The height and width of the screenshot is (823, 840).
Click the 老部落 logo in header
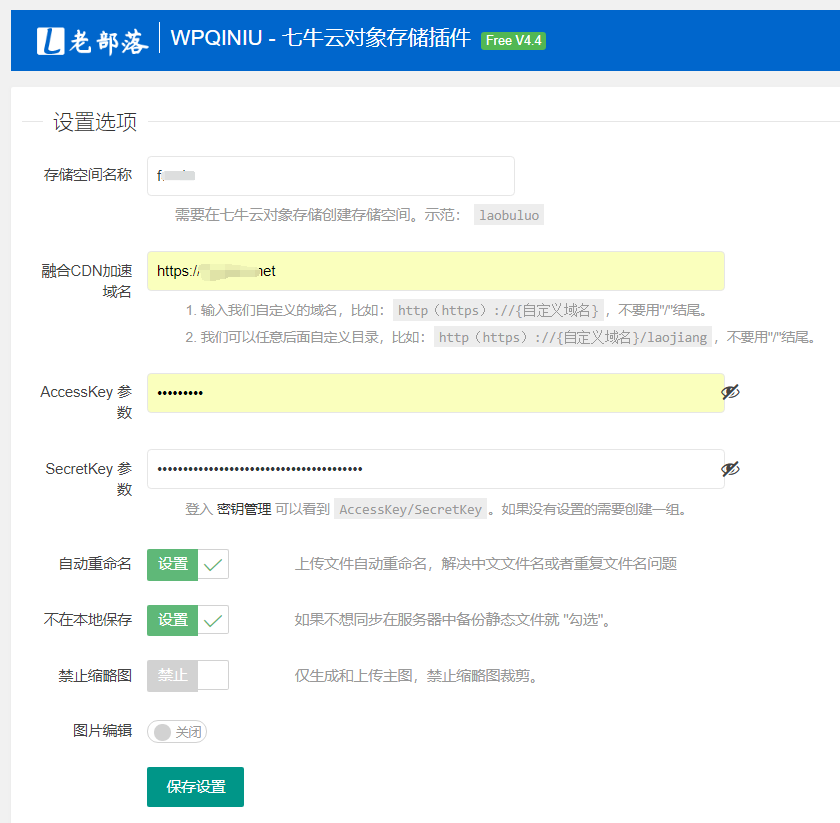92,41
